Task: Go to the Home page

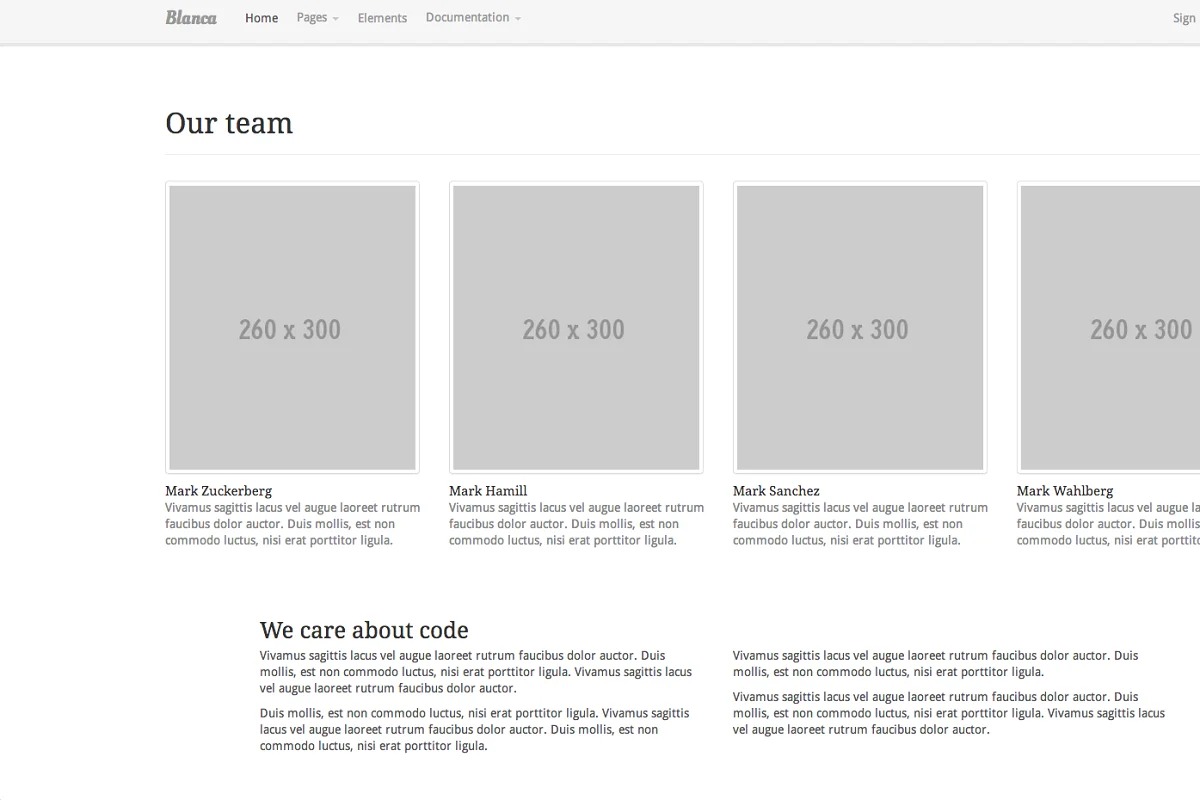Action: point(261,18)
